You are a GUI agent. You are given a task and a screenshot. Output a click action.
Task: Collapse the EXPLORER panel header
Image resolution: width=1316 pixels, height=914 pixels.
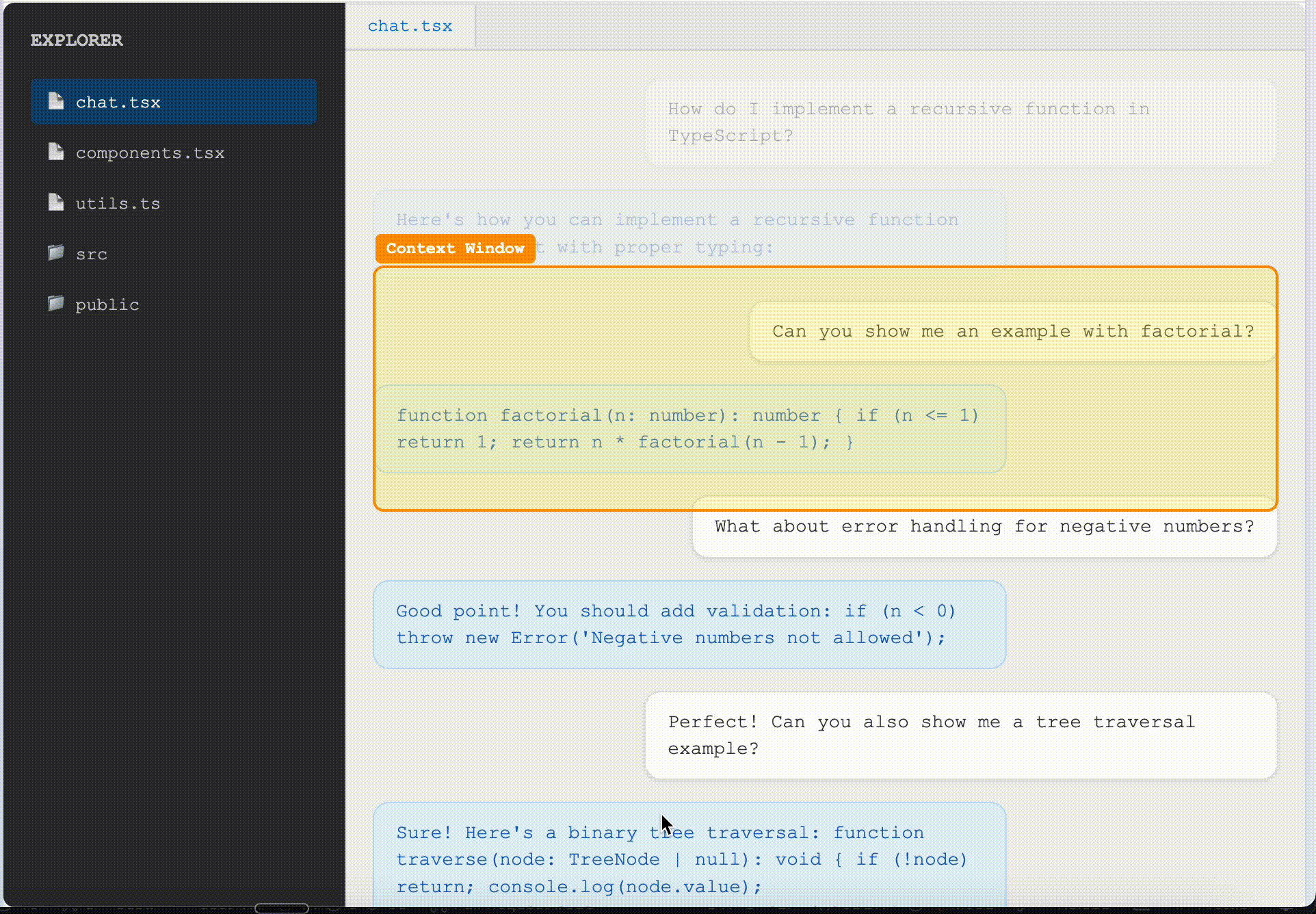tap(77, 40)
